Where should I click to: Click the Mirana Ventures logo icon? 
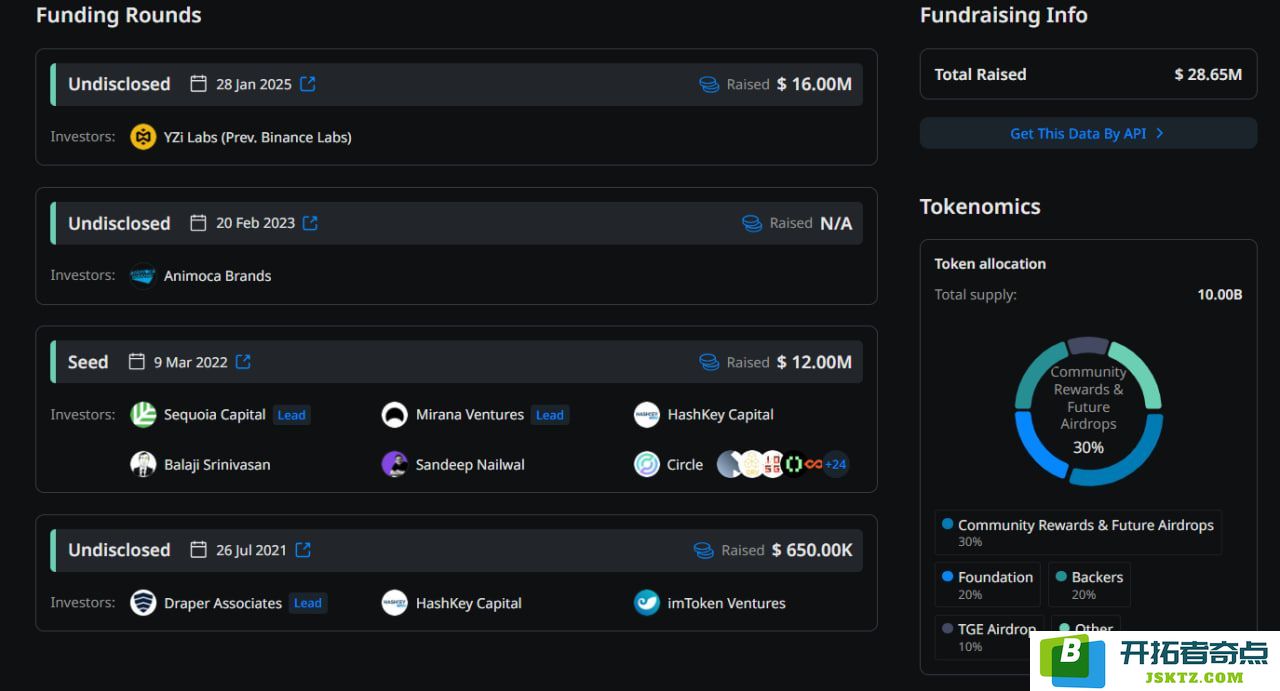[x=395, y=414]
